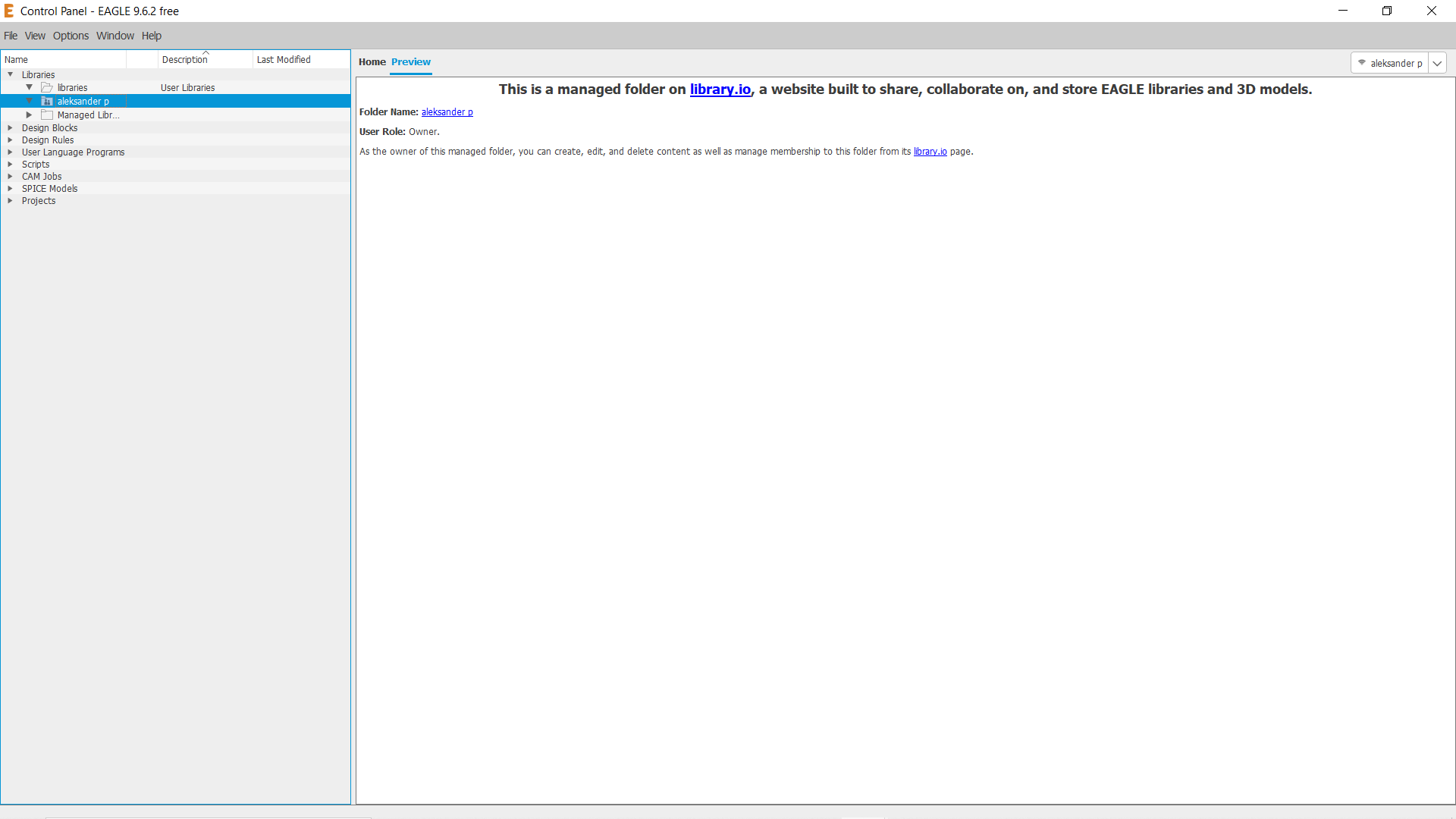Expand the Design Rules node

[x=11, y=140]
